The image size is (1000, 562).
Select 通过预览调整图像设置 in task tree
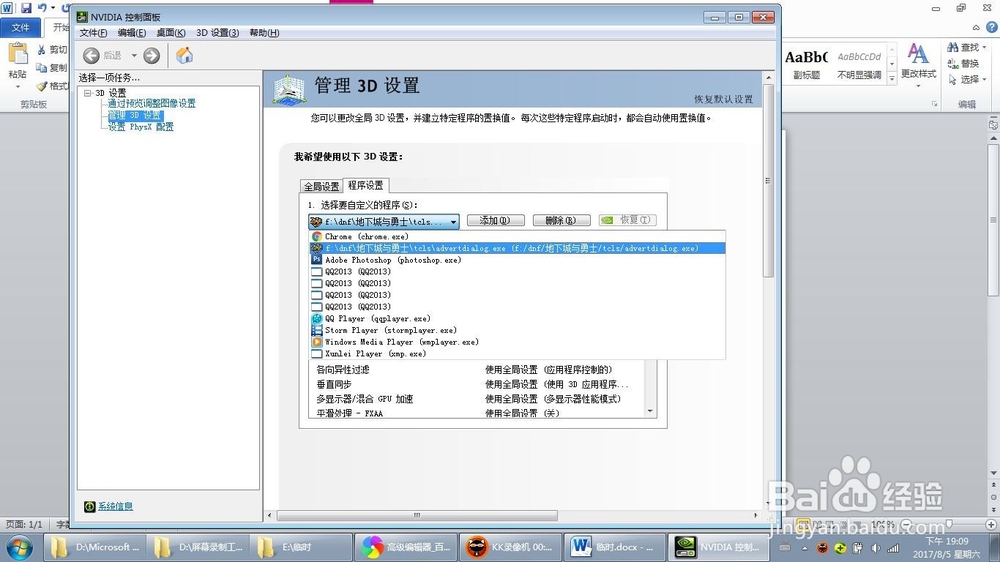pyautogui.click(x=151, y=103)
